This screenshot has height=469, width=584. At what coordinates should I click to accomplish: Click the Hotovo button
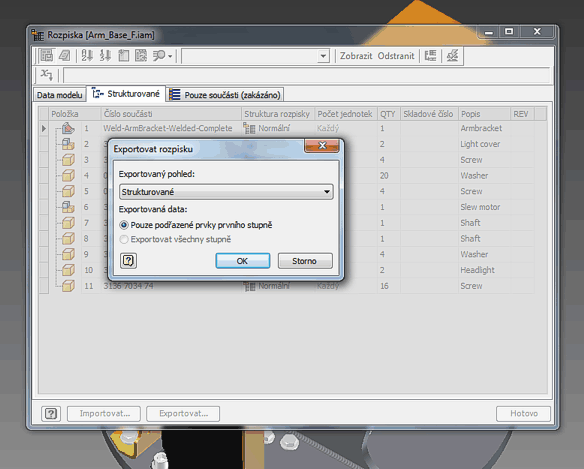point(523,413)
